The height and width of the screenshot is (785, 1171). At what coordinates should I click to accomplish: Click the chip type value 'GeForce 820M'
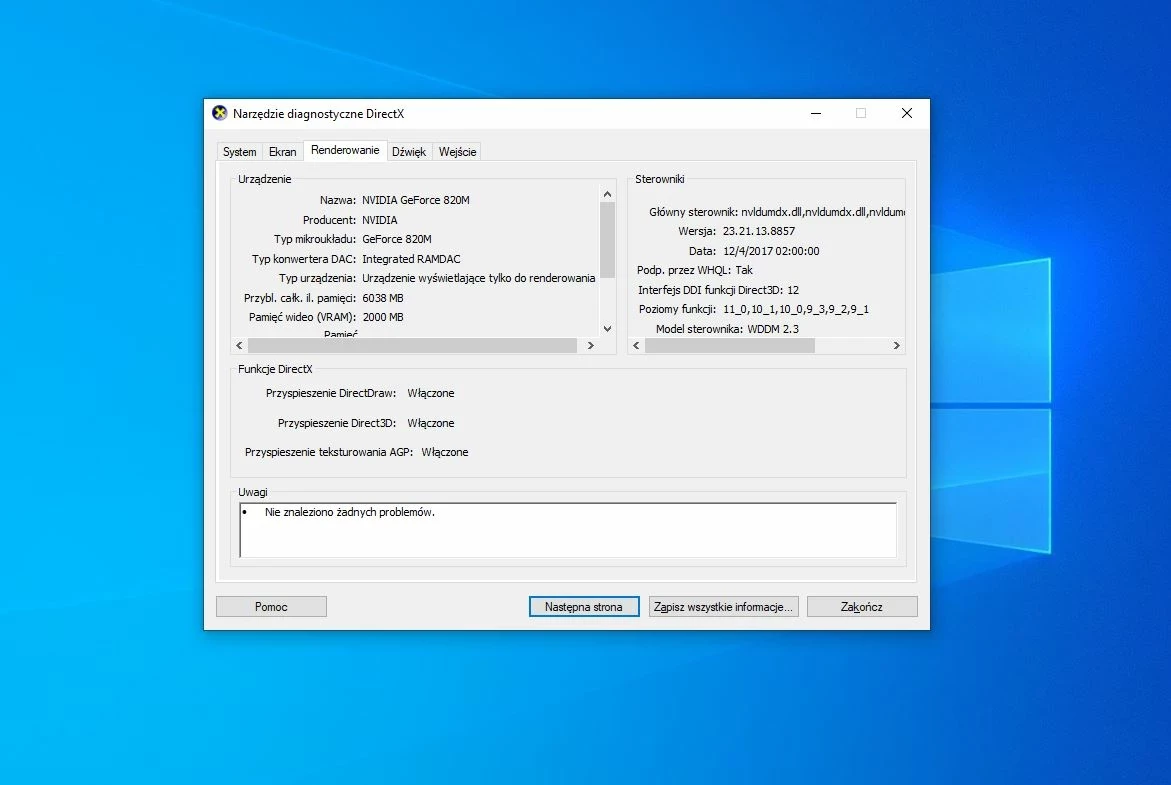coord(397,239)
